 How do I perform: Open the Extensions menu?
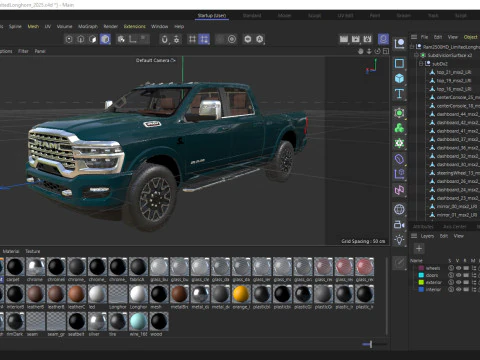(135, 26)
